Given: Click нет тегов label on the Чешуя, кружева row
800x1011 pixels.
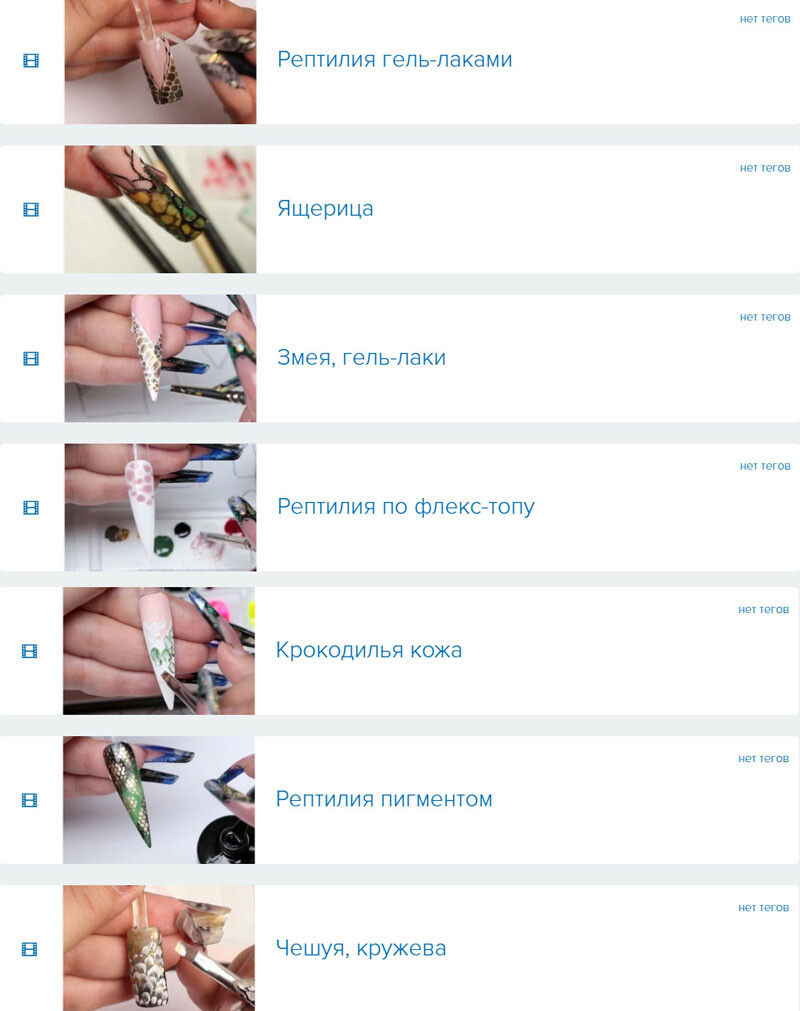Looking at the screenshot, I should 763,907.
